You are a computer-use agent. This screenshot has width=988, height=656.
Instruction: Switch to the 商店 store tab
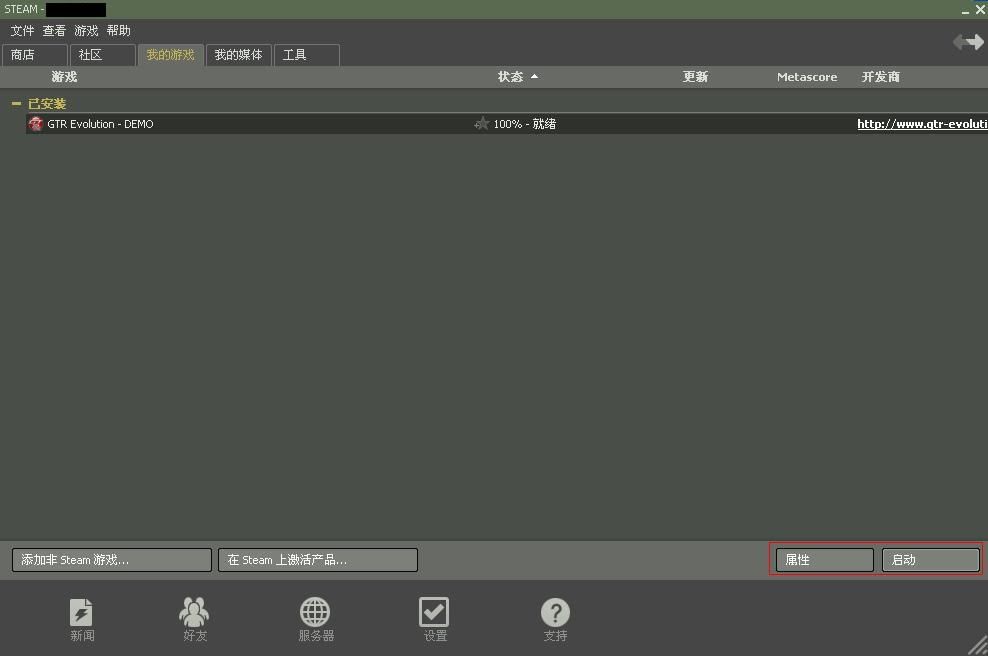[35, 55]
